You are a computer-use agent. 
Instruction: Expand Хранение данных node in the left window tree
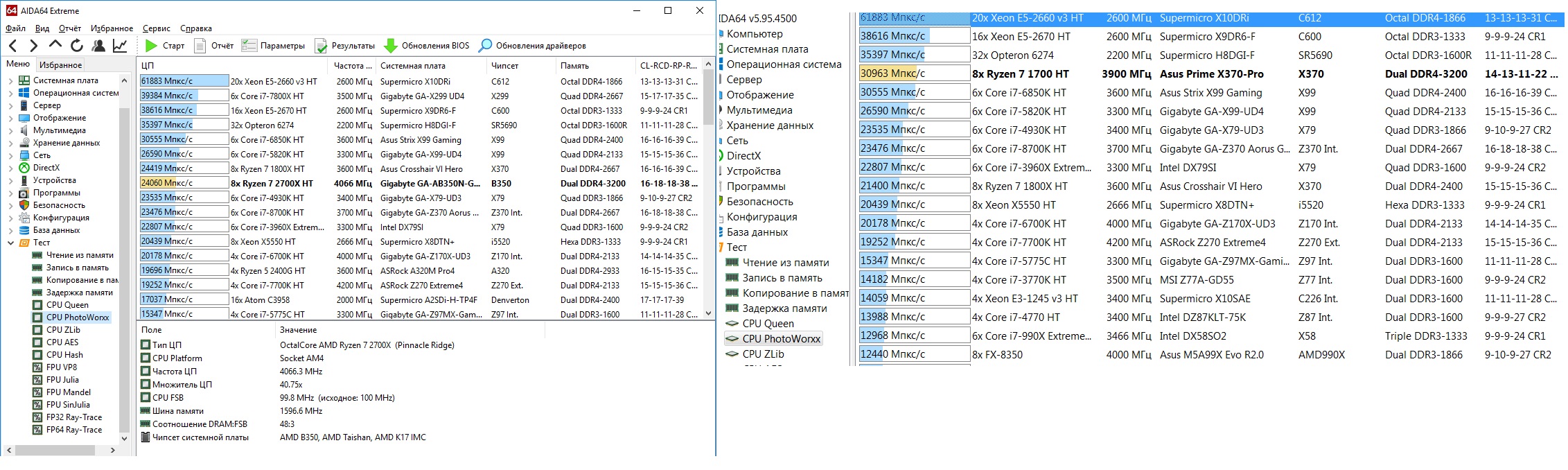(x=10, y=143)
